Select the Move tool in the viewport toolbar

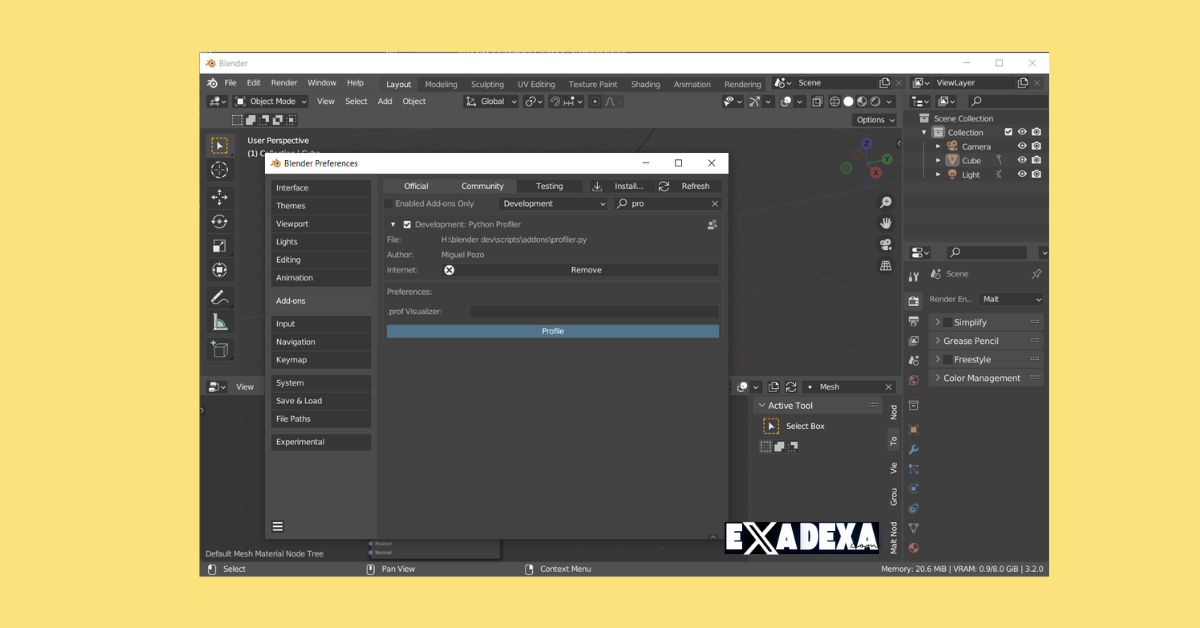[x=219, y=197]
